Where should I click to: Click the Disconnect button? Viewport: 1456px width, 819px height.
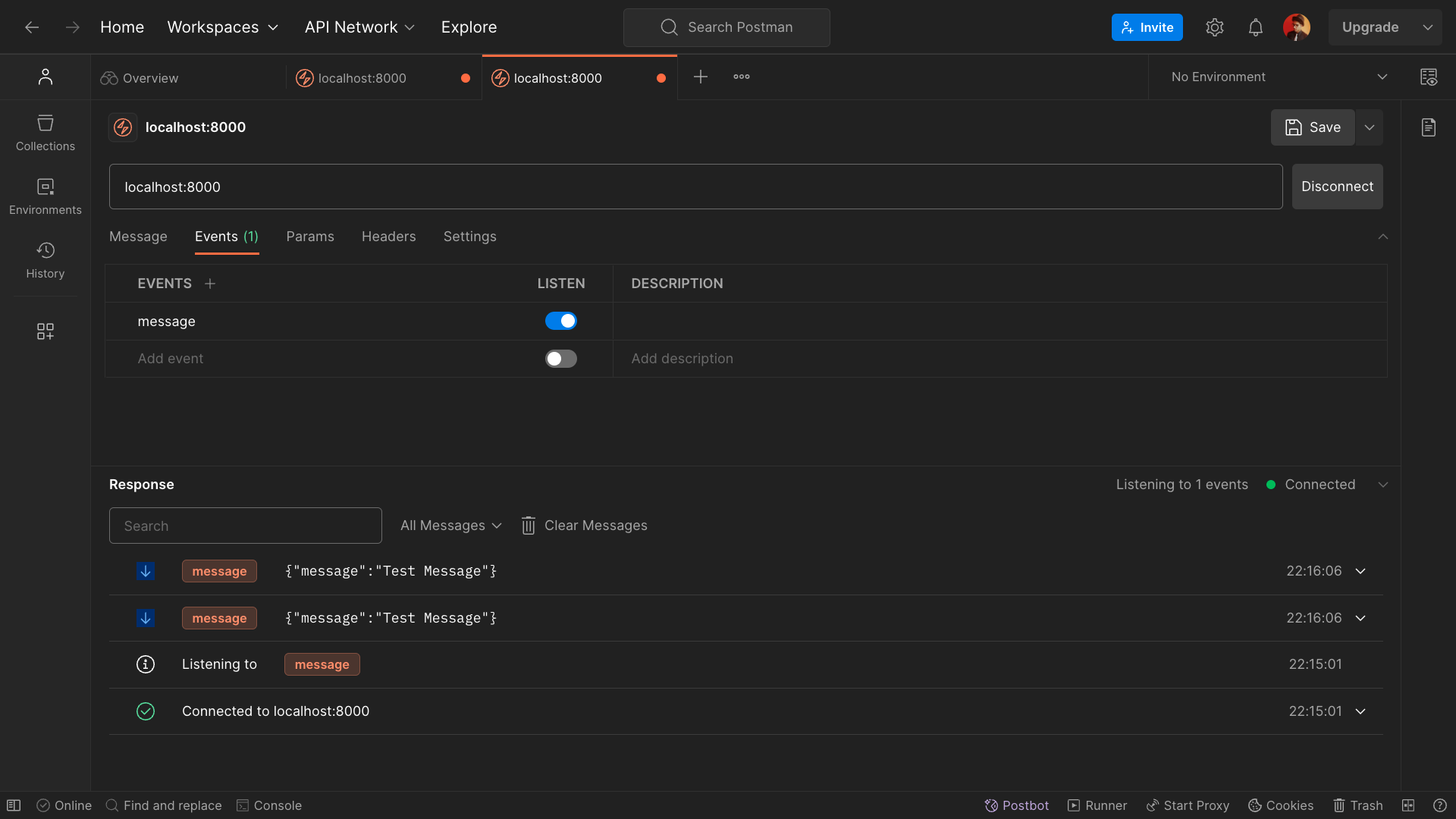[x=1338, y=187]
